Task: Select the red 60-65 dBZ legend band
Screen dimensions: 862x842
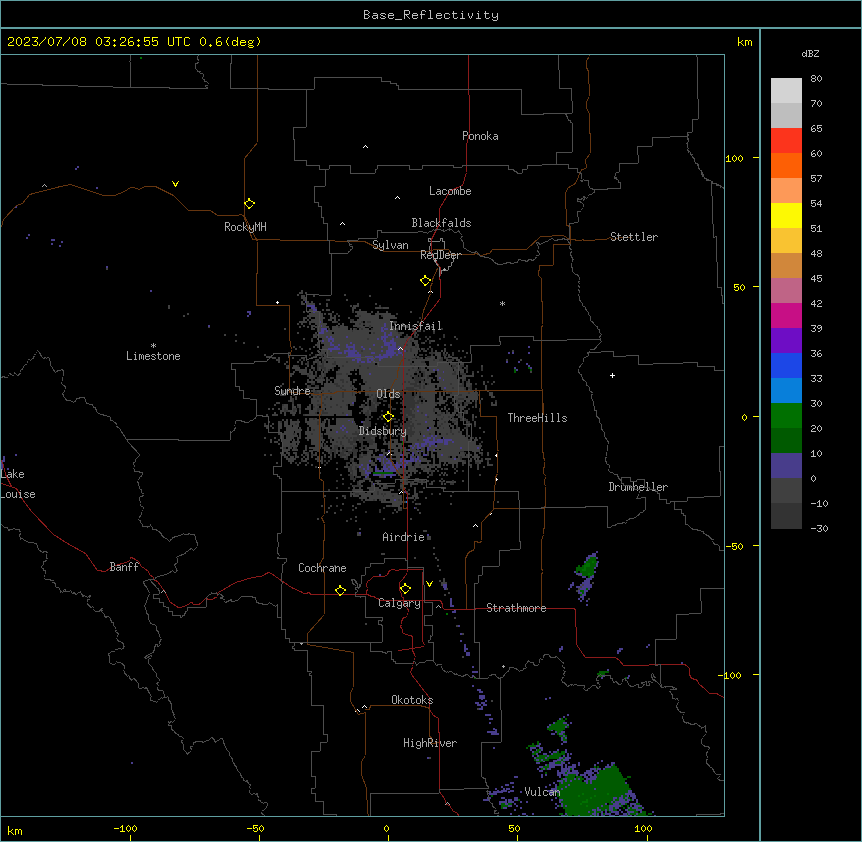Action: tap(786, 140)
